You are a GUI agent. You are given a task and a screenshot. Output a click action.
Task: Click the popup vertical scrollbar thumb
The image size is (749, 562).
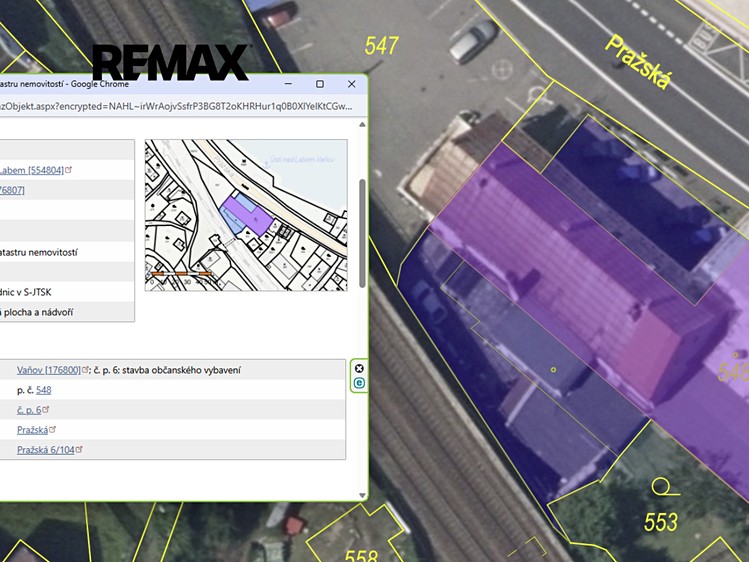(x=362, y=233)
